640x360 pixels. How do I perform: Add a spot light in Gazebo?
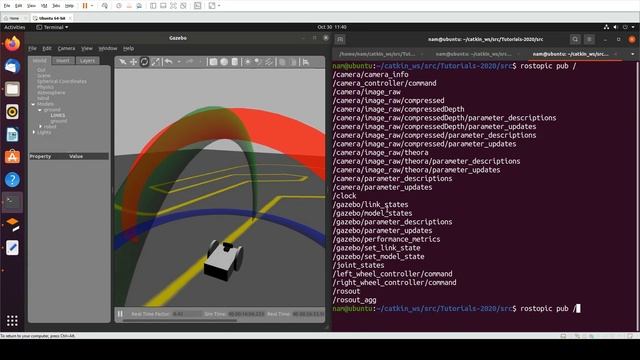point(258,62)
